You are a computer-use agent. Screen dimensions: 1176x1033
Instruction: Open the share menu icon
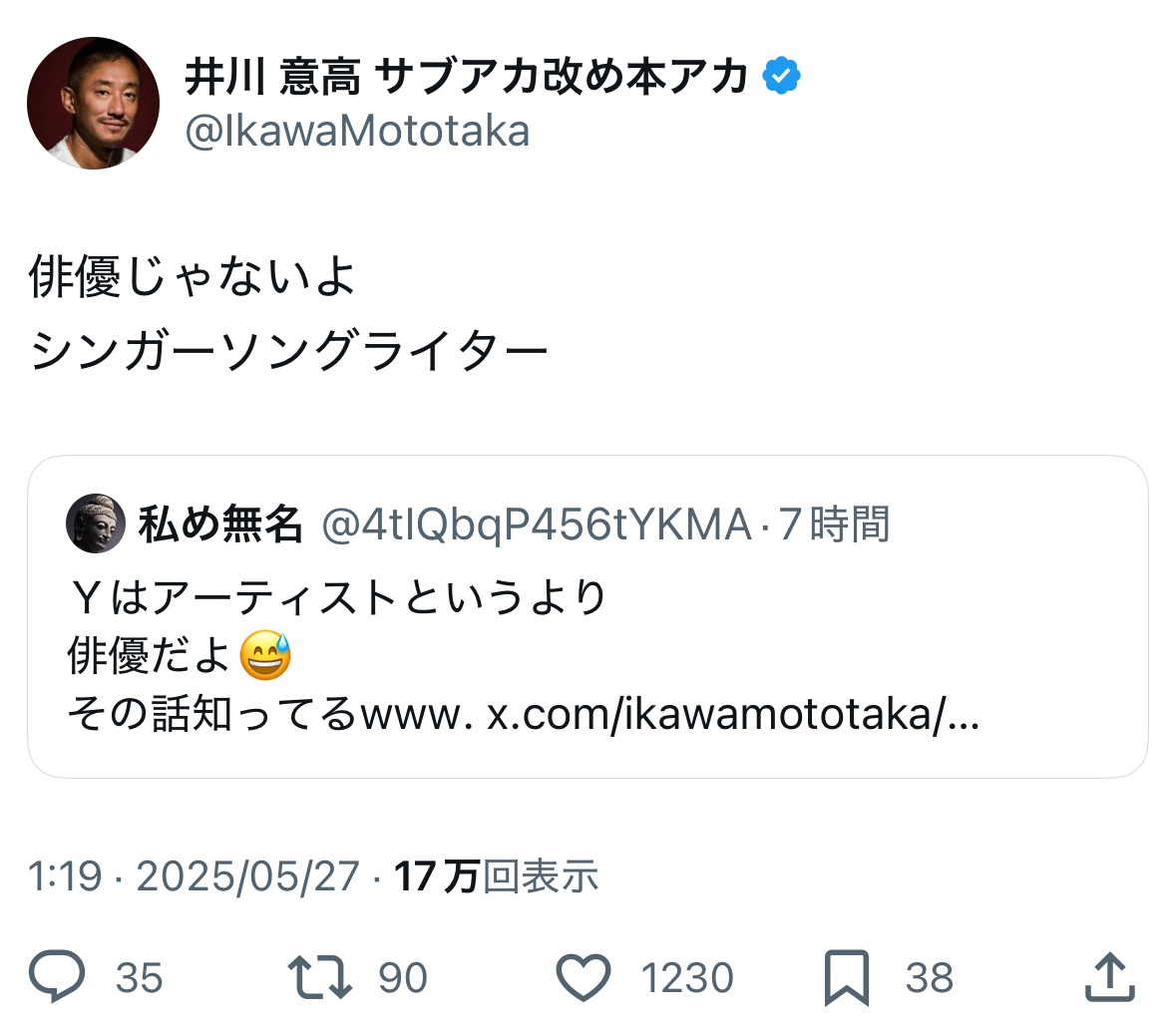[1109, 977]
